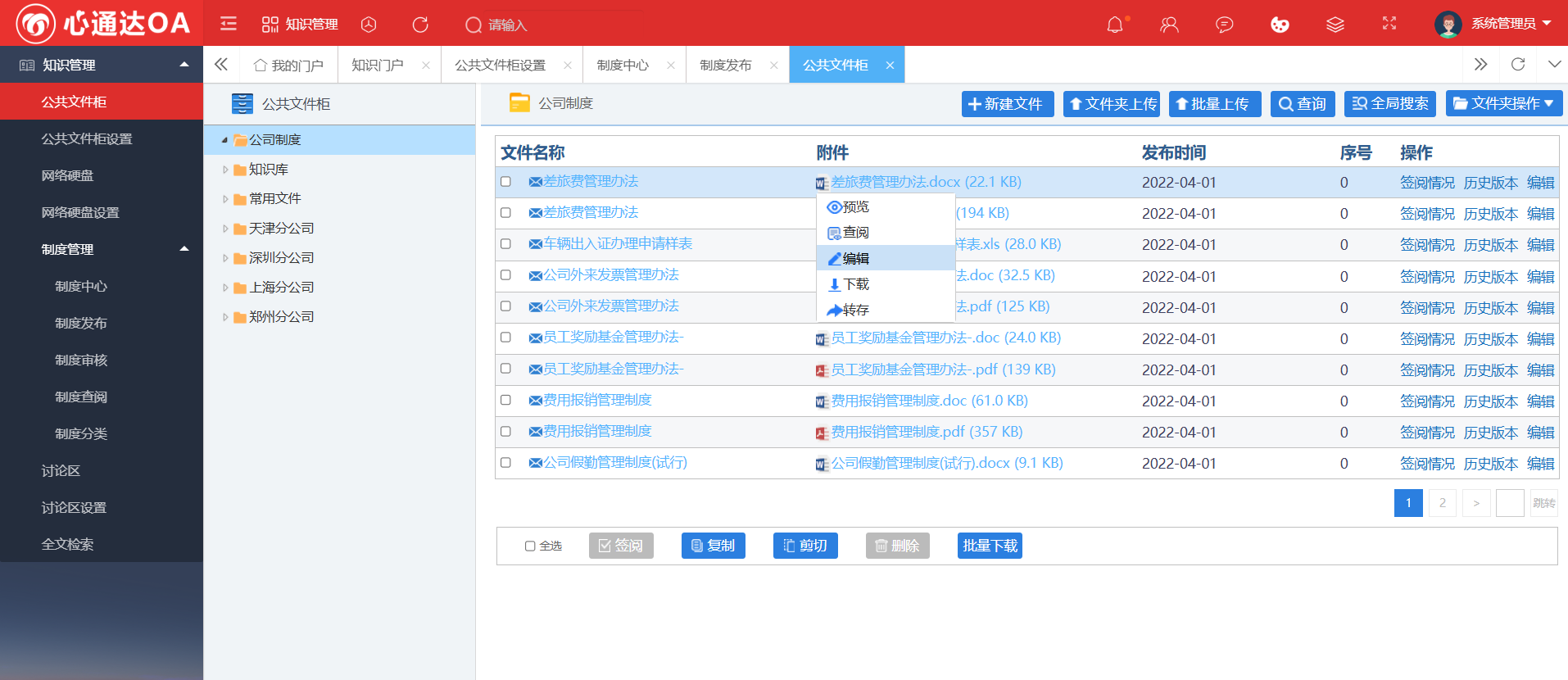Expand the 知识库 folder node
Viewport: 1568px width, 680px height.
[225, 170]
